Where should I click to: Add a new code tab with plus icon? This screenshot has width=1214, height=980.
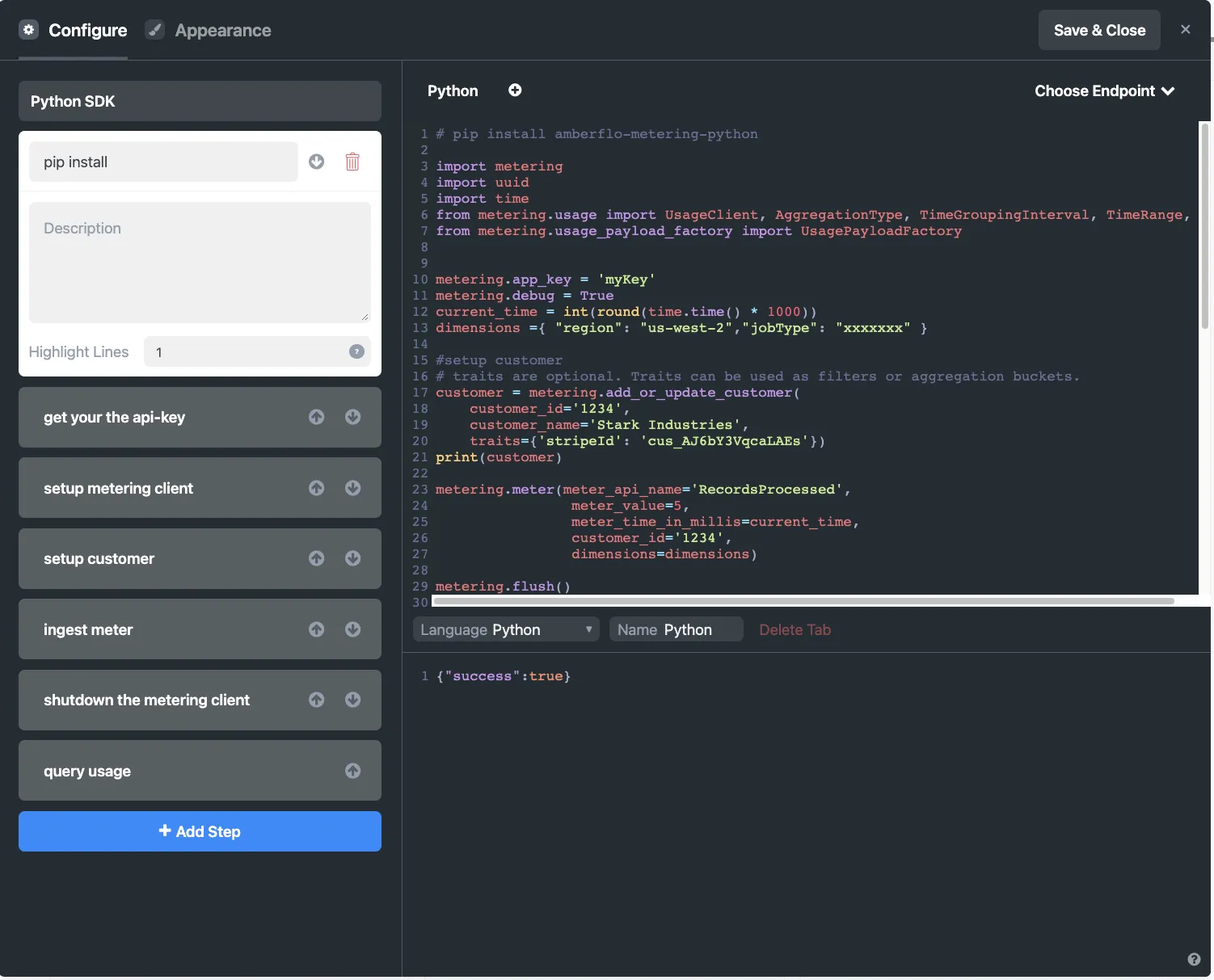[x=515, y=90]
